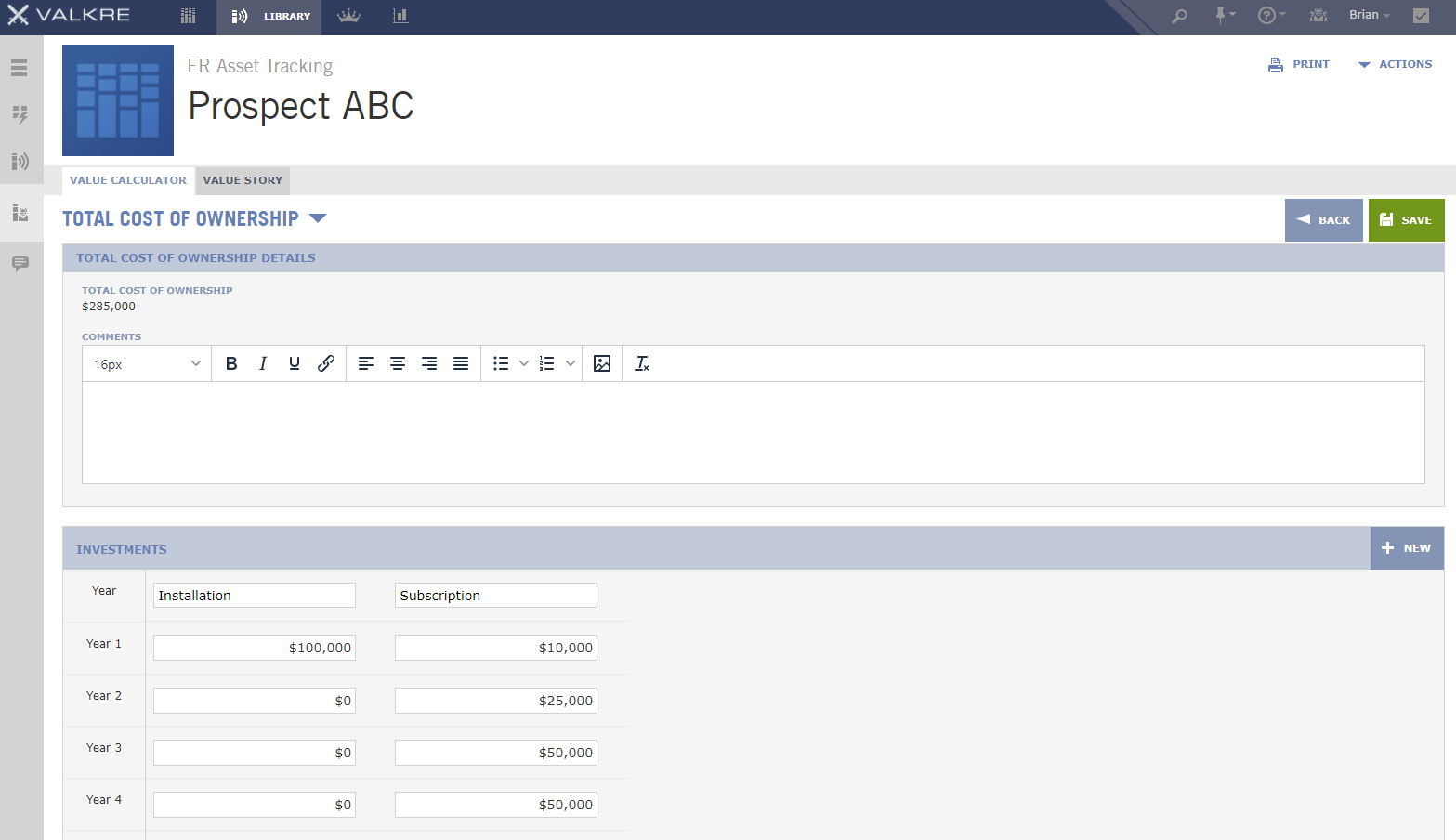
Task: Edit Year 3 Subscription amount $50,000
Action: coord(496,753)
